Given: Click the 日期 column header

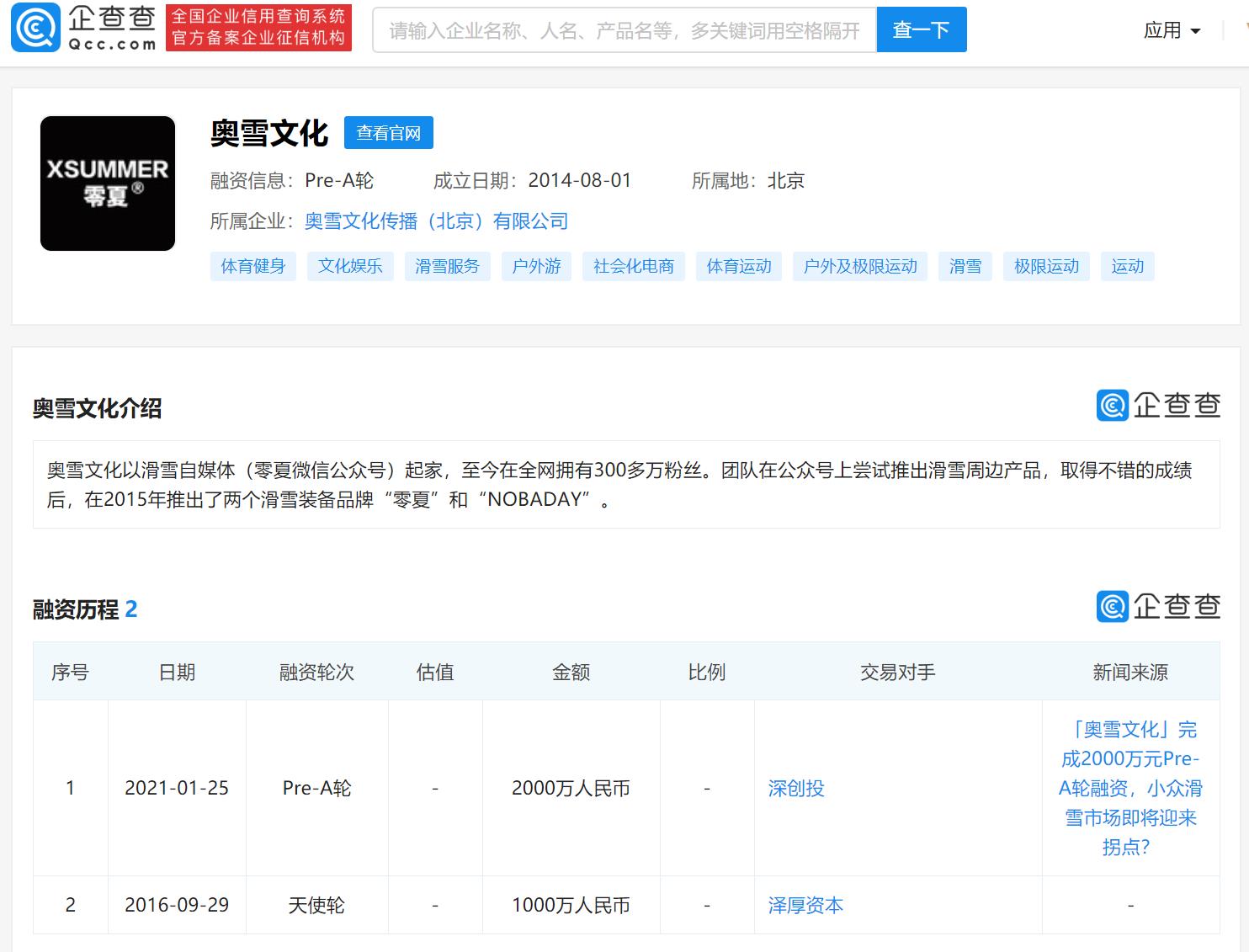Looking at the screenshot, I should tap(177, 673).
